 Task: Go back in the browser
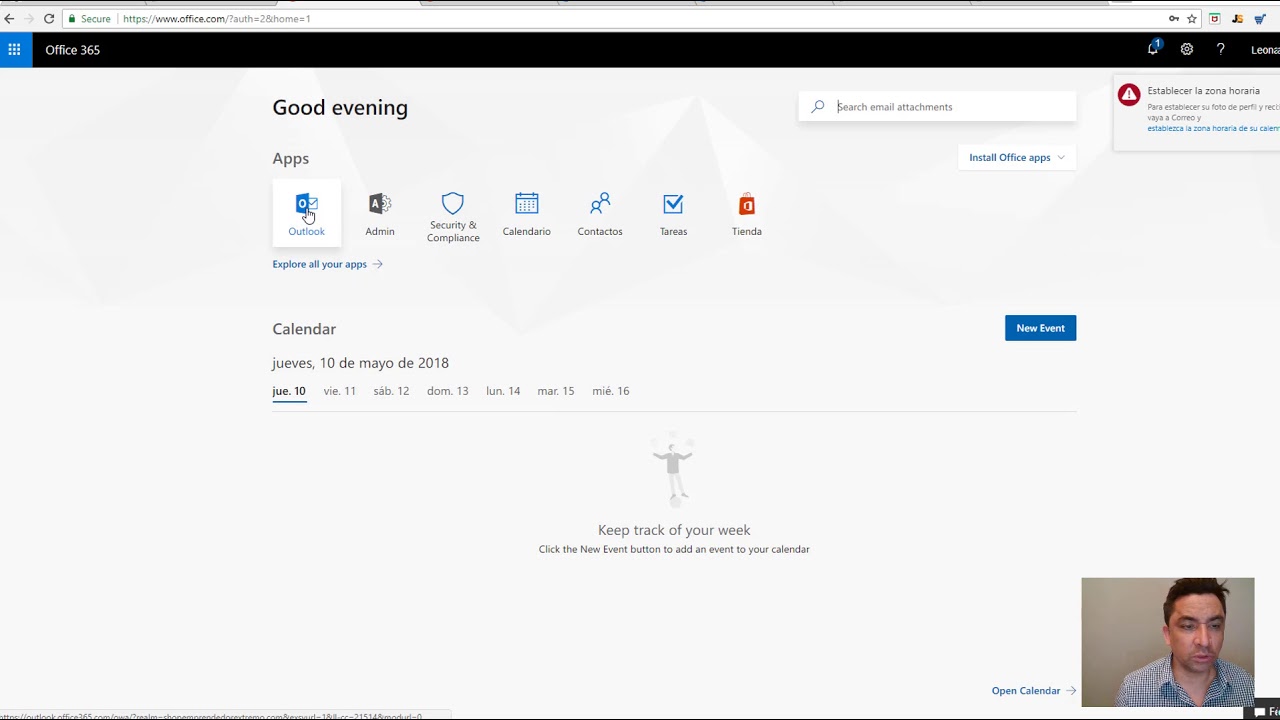(x=10, y=18)
